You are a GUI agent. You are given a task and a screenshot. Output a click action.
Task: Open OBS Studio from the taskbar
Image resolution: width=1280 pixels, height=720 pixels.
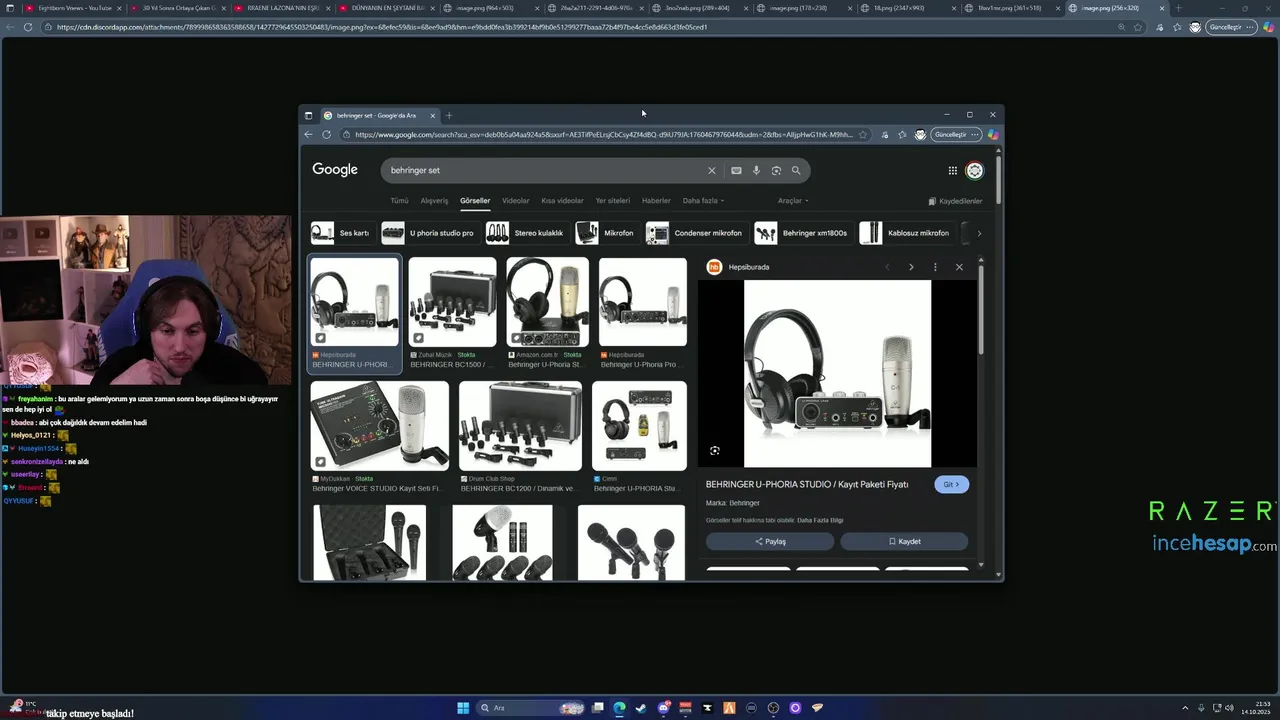click(x=773, y=708)
